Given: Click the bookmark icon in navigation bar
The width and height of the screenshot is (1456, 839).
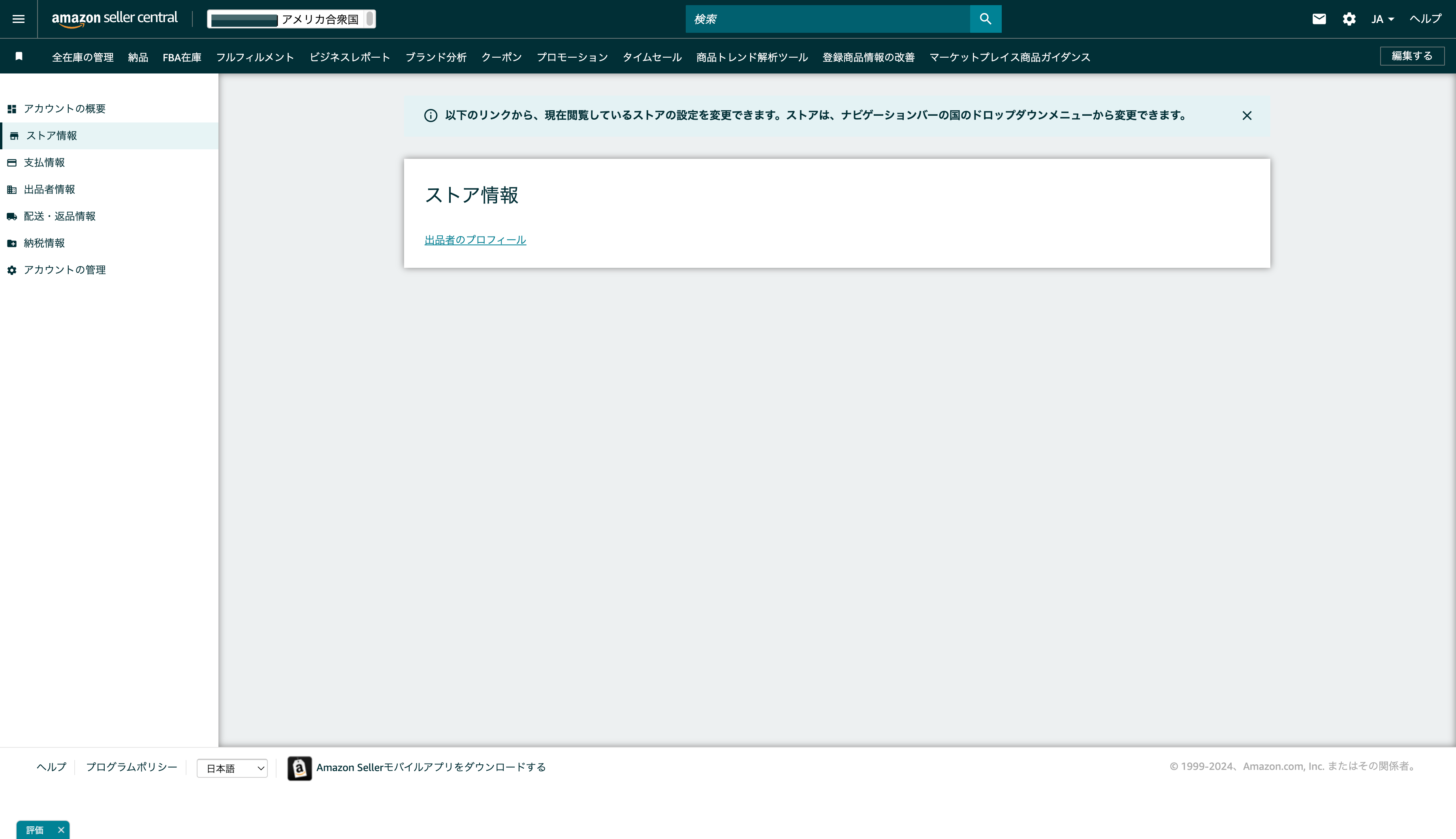Looking at the screenshot, I should (x=19, y=56).
